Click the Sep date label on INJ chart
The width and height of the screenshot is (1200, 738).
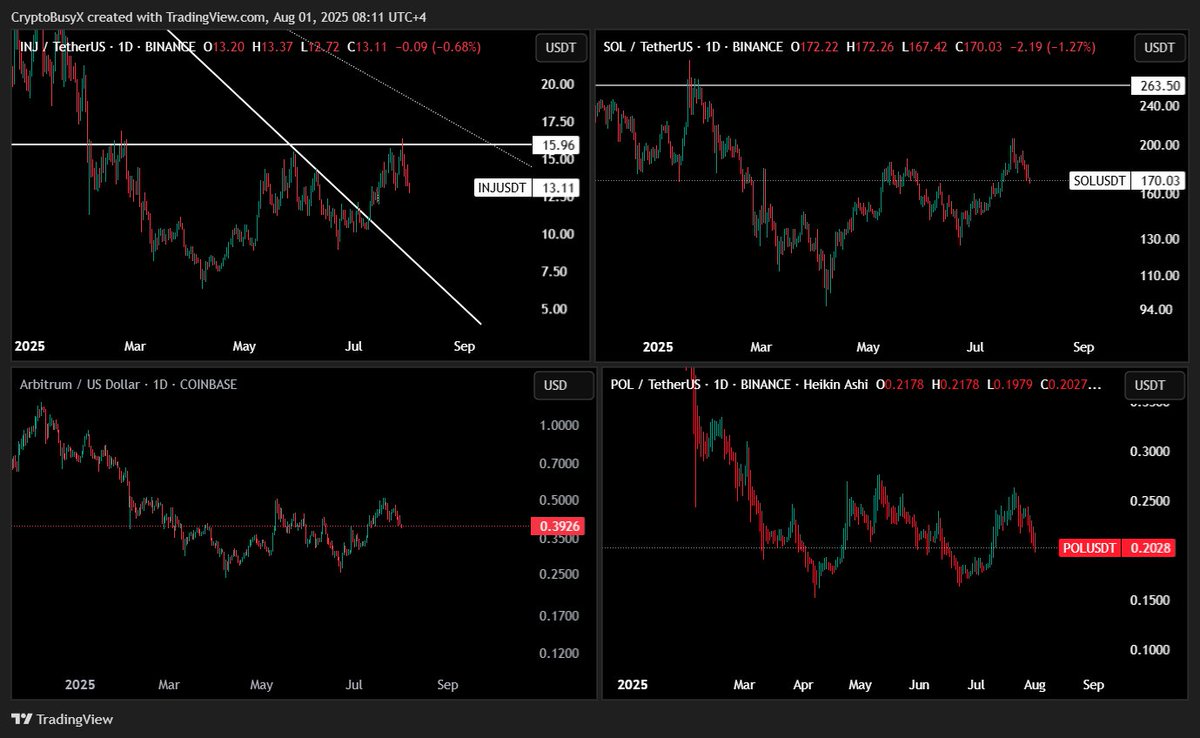pos(464,347)
